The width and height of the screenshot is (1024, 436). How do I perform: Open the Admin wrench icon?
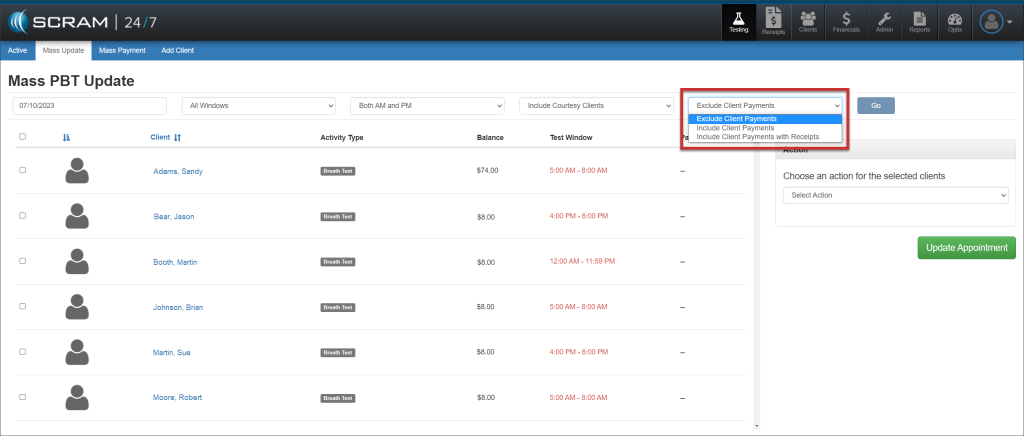(884, 20)
